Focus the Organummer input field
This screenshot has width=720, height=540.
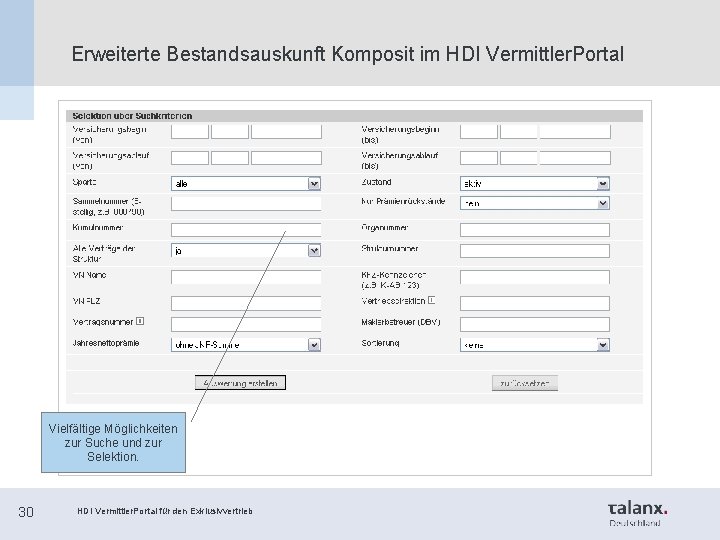[535, 230]
